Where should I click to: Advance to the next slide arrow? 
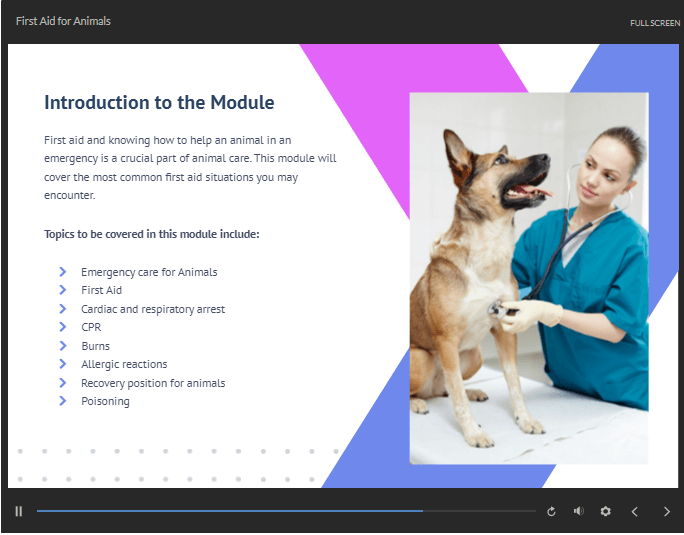tap(667, 511)
